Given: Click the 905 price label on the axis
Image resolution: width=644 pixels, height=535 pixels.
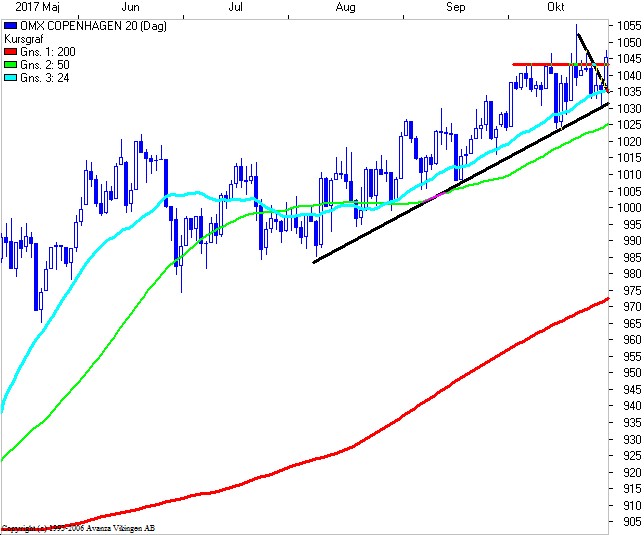Looking at the screenshot, I should (628, 521).
